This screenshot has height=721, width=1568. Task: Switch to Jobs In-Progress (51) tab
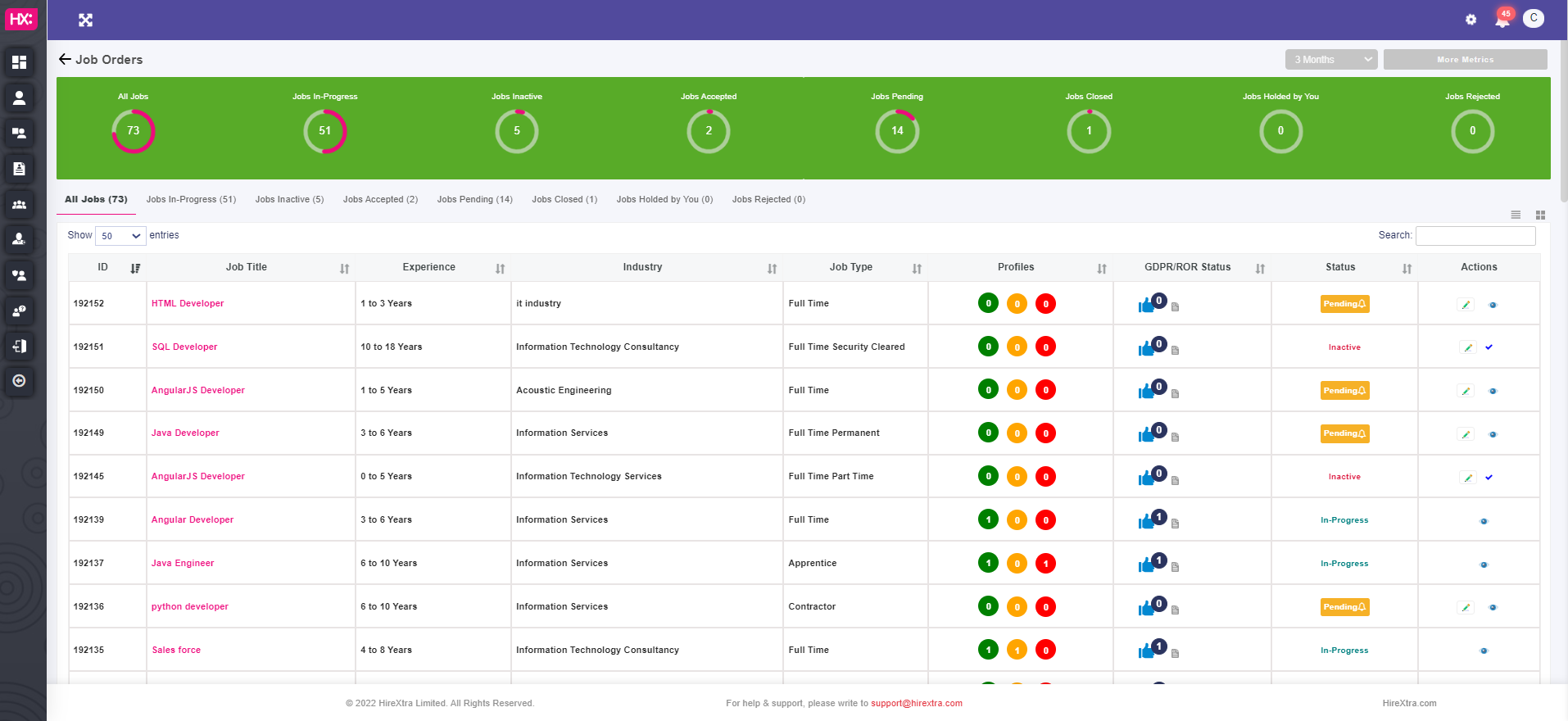tap(191, 199)
